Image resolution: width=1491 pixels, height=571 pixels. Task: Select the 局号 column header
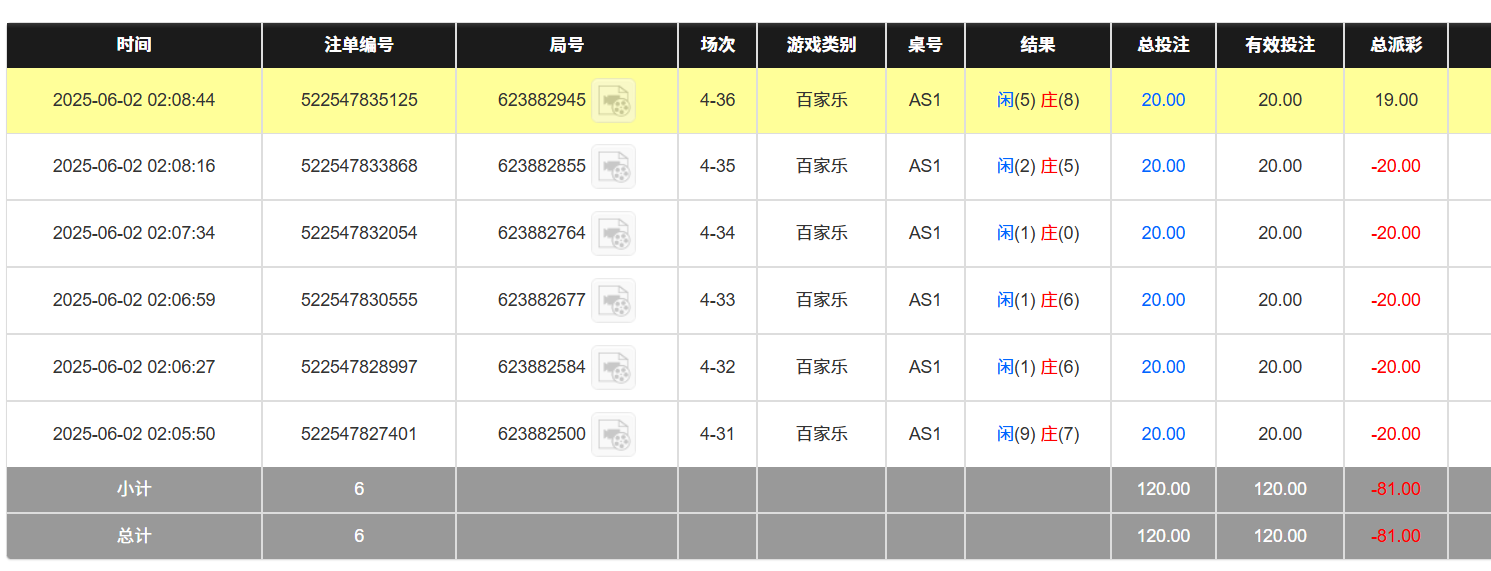click(567, 45)
